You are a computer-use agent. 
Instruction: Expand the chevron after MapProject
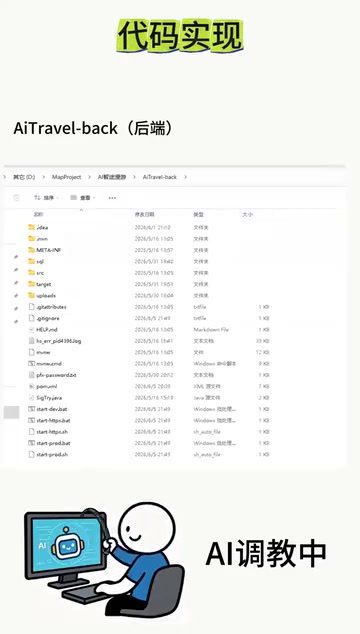[x=90, y=177]
